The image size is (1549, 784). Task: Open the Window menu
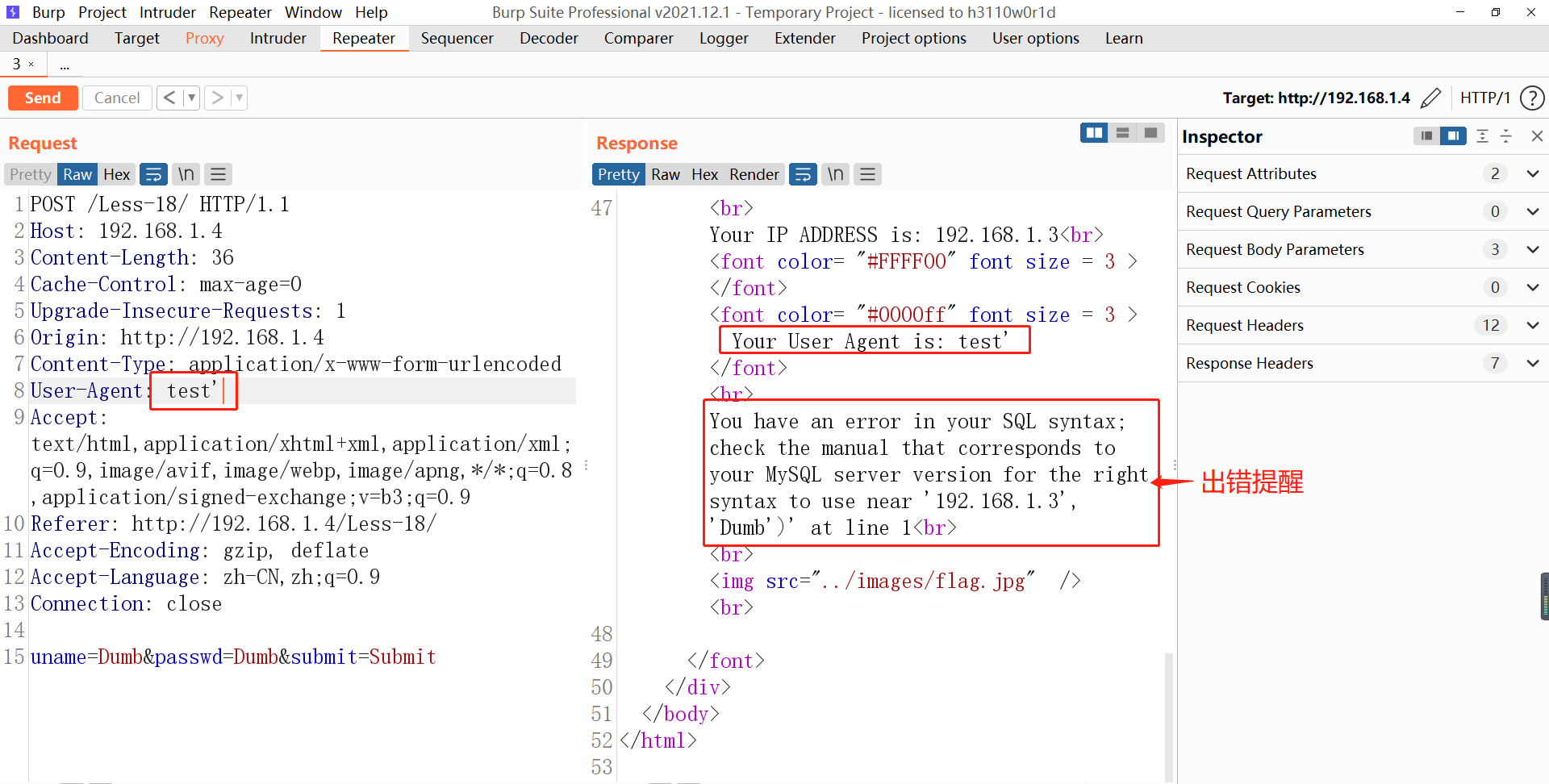tap(313, 12)
